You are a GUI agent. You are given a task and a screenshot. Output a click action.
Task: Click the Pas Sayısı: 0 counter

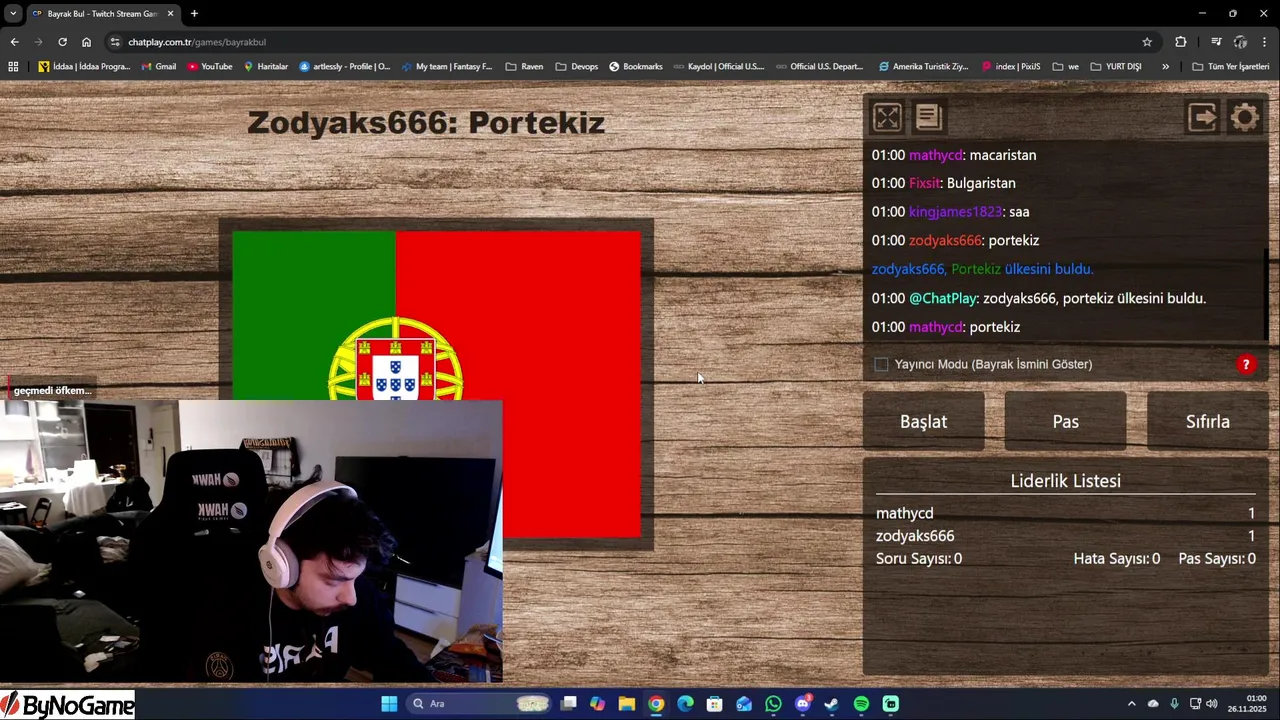coord(1217,558)
